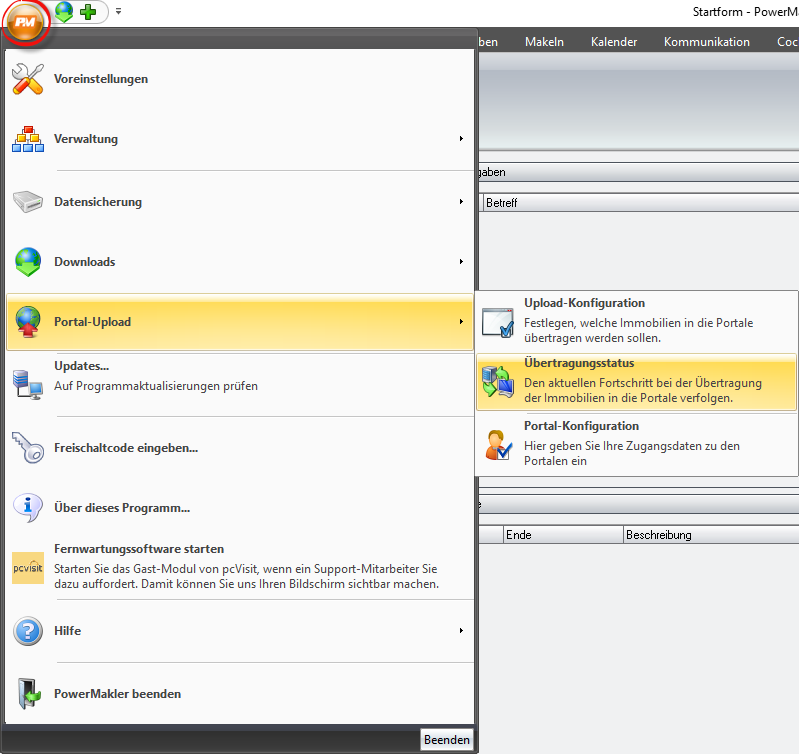Image resolution: width=799 pixels, height=754 pixels.
Task: Click Hier geben Sie Ihre Zugangsdaten text
Action: pyautogui.click(x=632, y=453)
